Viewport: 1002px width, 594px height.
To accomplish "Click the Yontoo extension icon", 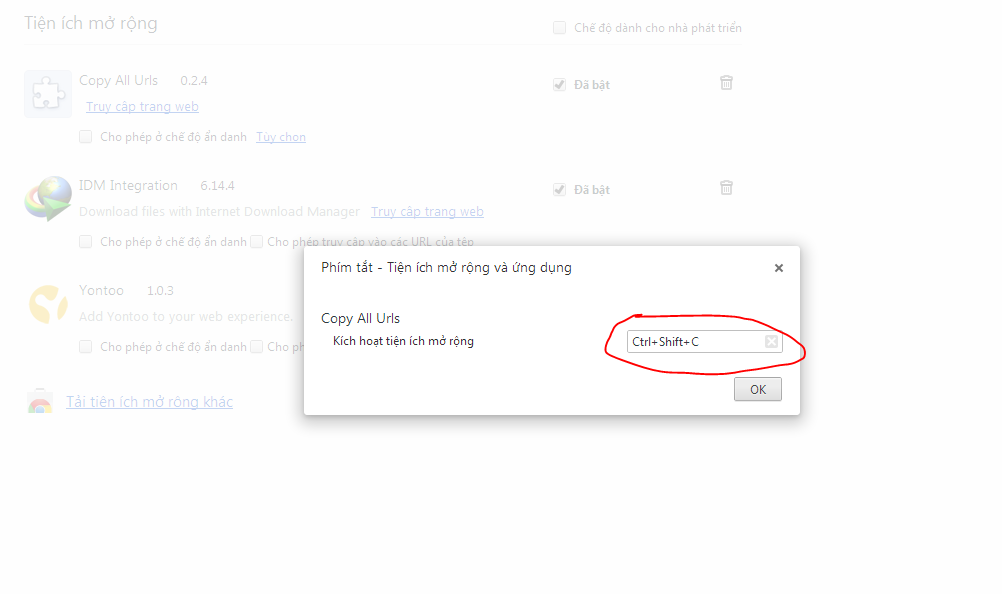I will [x=48, y=304].
